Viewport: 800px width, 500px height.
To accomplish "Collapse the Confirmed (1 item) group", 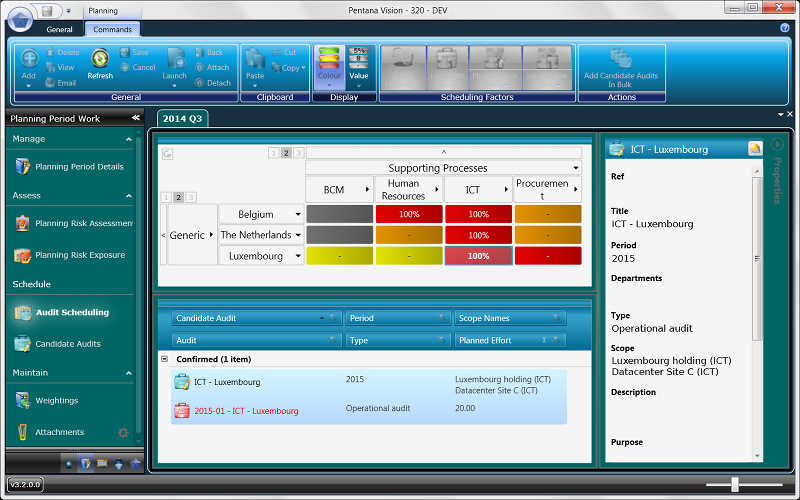I will coord(164,359).
